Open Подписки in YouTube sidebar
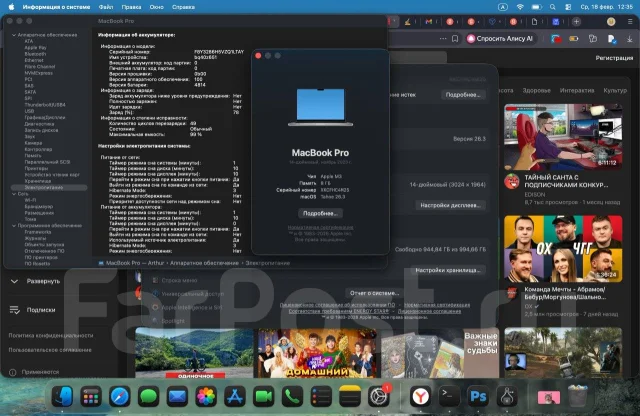Image resolution: width=640 pixels, height=416 pixels. pyautogui.click(x=33, y=310)
